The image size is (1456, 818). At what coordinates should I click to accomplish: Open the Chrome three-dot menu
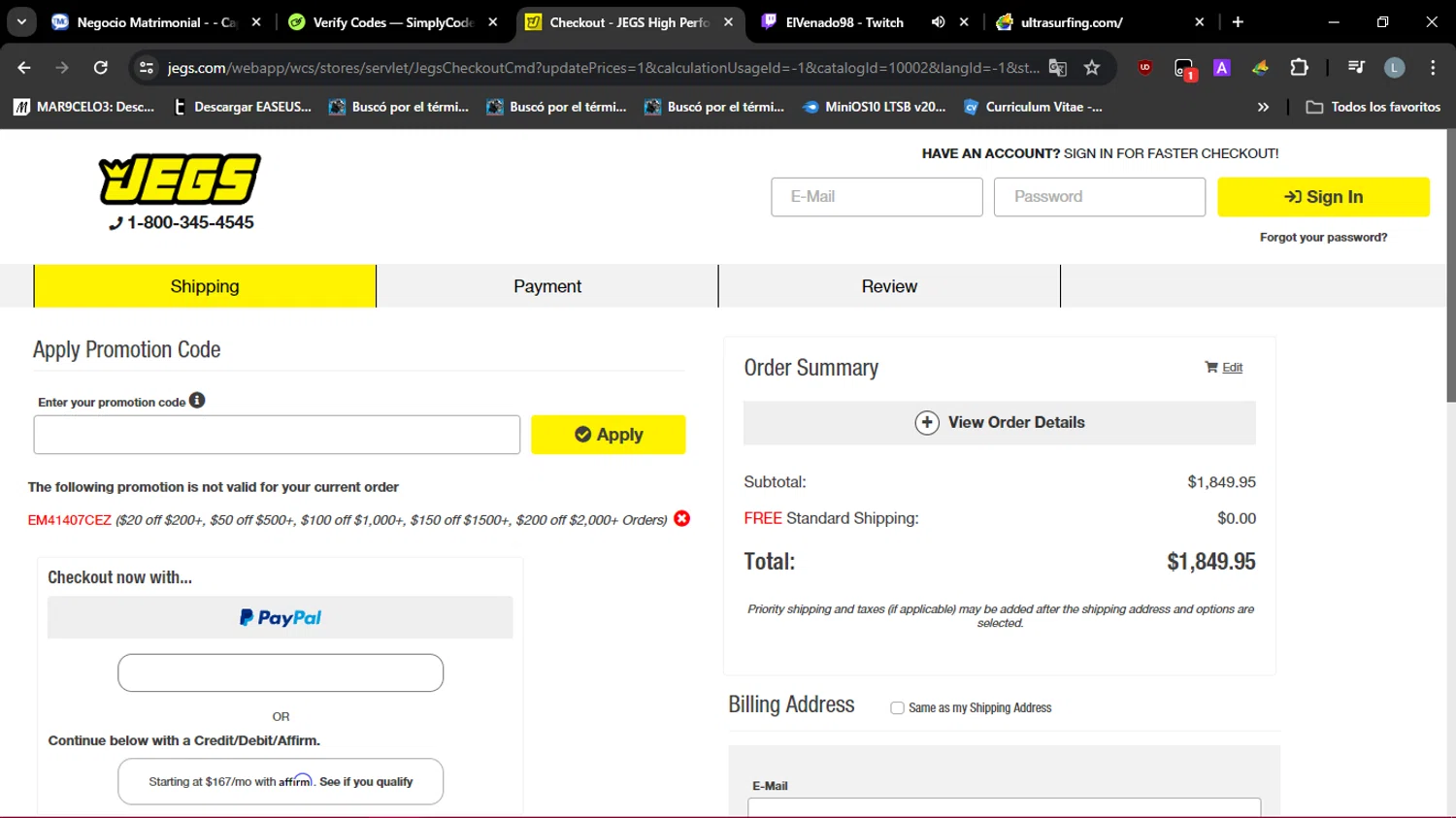click(x=1433, y=67)
